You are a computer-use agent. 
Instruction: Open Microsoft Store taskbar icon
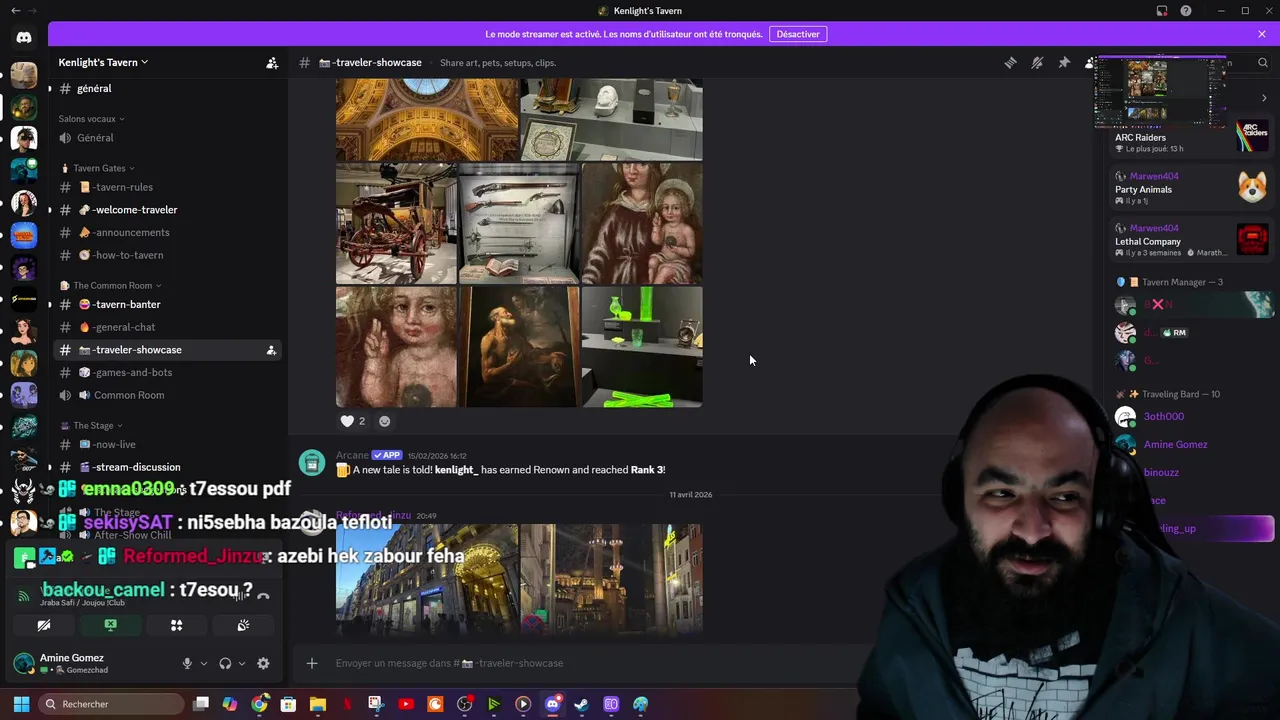point(288,704)
